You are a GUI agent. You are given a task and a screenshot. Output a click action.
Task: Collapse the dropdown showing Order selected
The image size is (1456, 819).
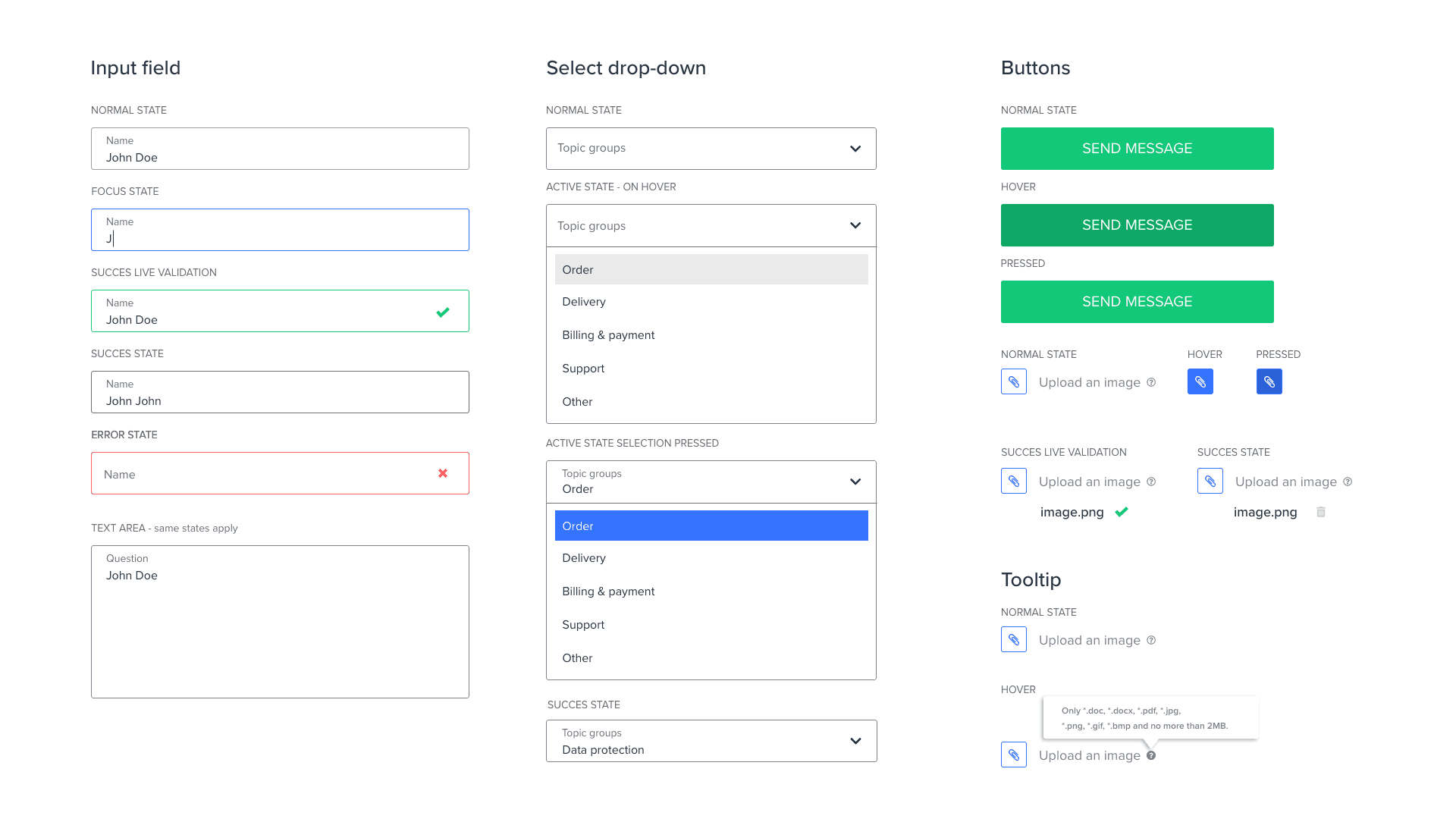click(x=855, y=482)
